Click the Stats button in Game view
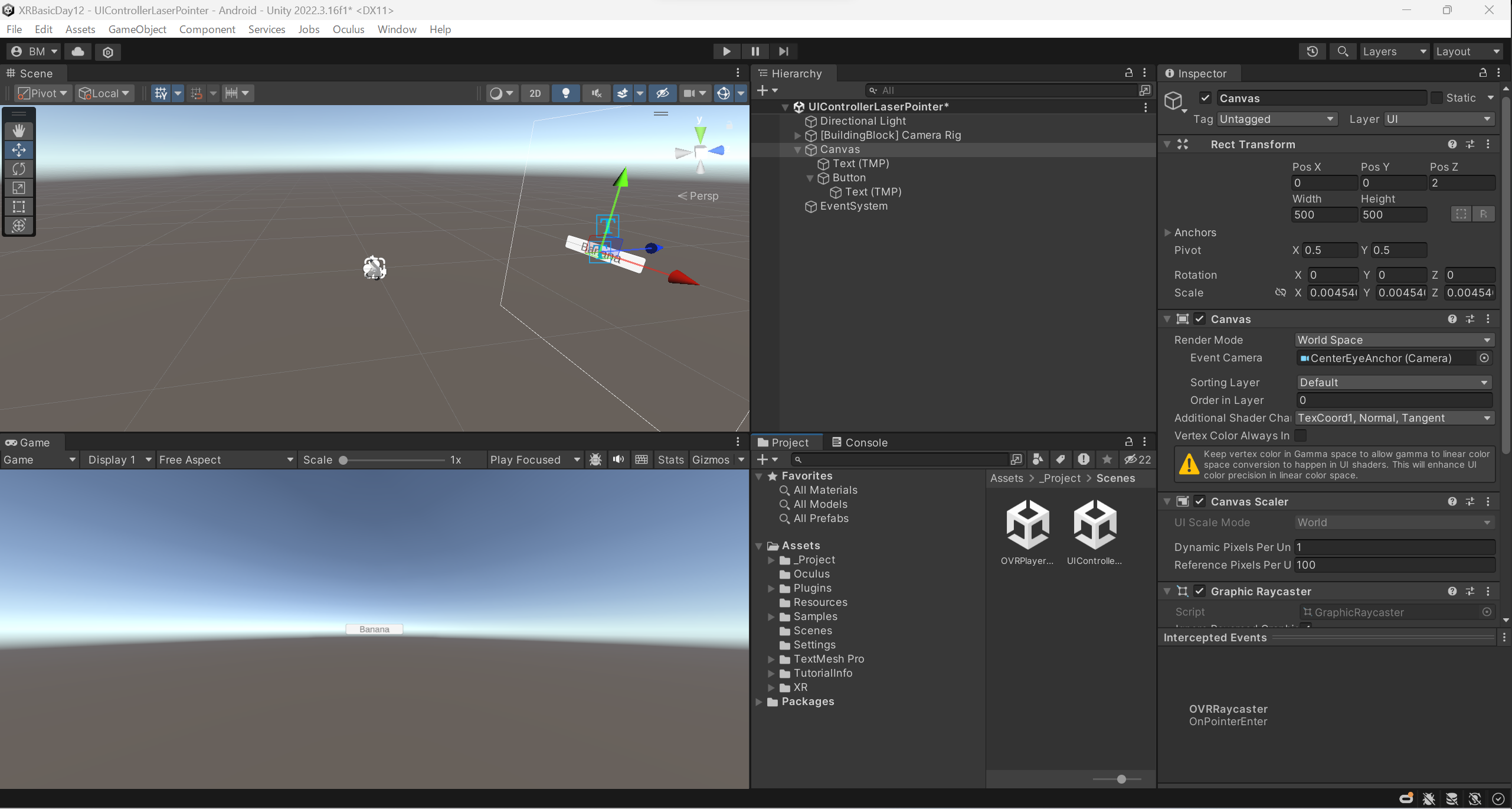1512x809 pixels. pyautogui.click(x=670, y=459)
